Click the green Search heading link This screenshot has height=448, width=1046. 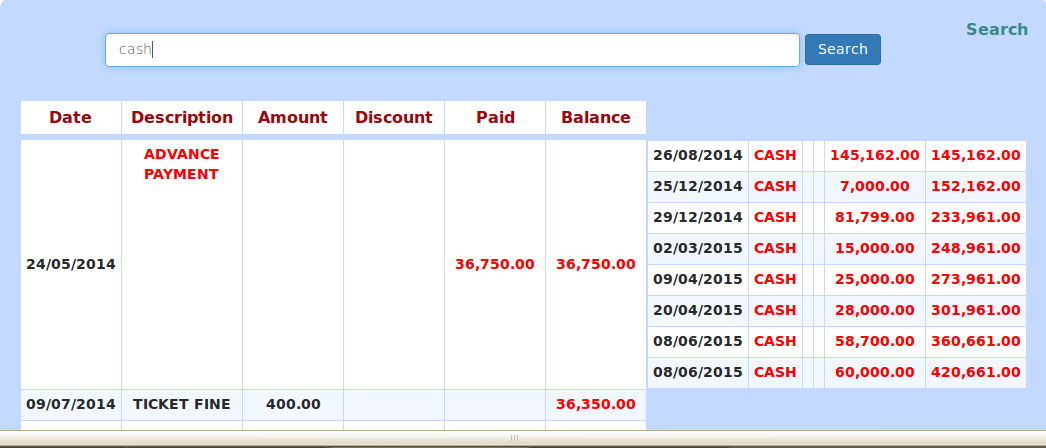pyautogui.click(x=997, y=29)
